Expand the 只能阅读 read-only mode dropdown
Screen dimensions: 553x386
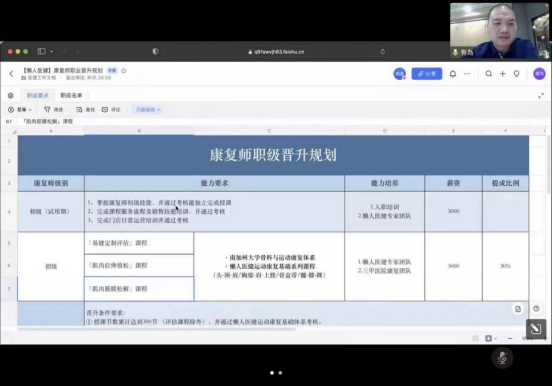147,110
